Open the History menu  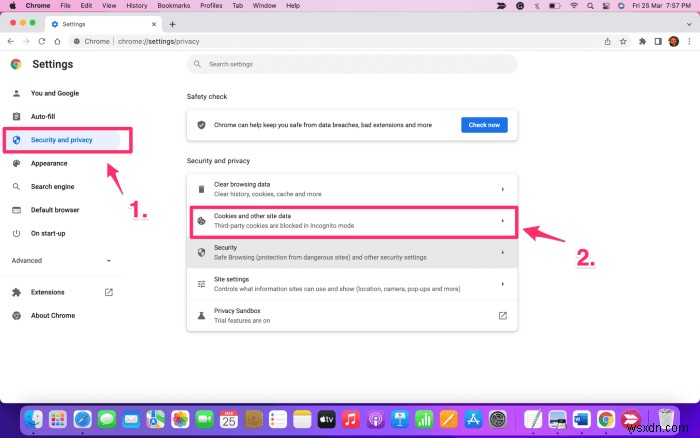click(x=137, y=6)
